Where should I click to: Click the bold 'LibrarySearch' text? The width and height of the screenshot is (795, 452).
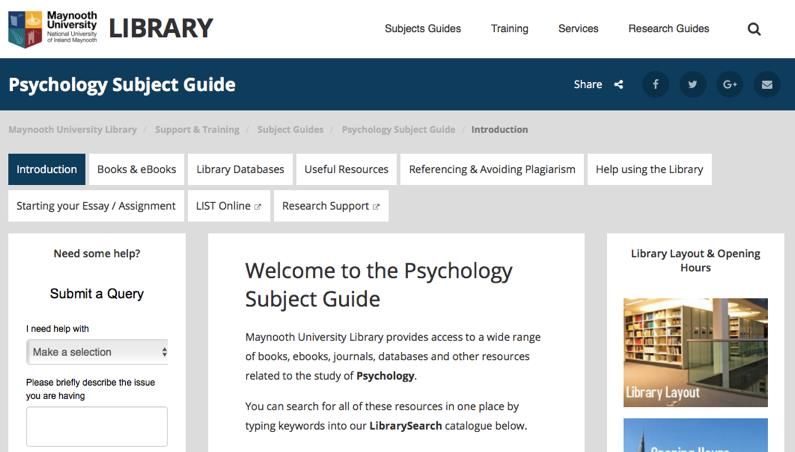406,426
